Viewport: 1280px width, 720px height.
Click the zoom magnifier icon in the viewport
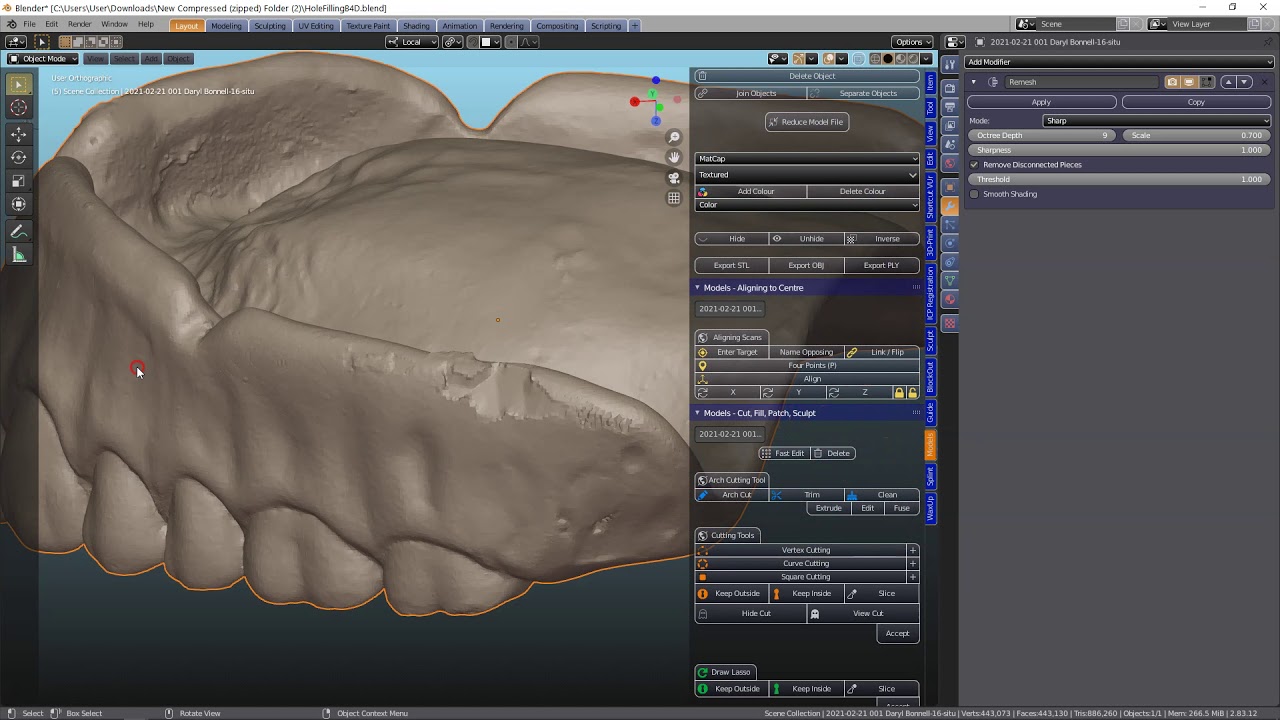[x=674, y=137]
